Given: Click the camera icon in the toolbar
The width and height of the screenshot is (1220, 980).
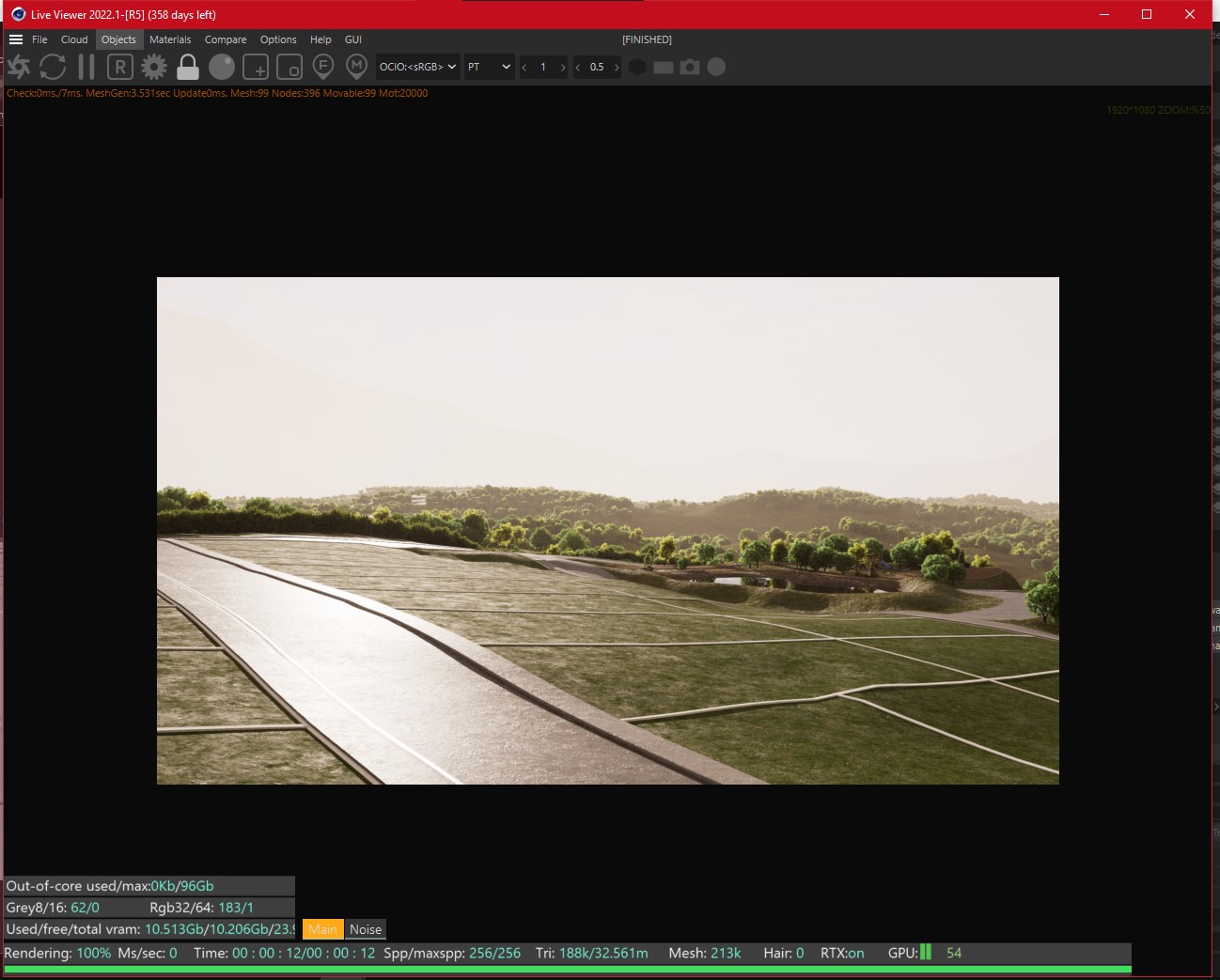Looking at the screenshot, I should coord(690,67).
